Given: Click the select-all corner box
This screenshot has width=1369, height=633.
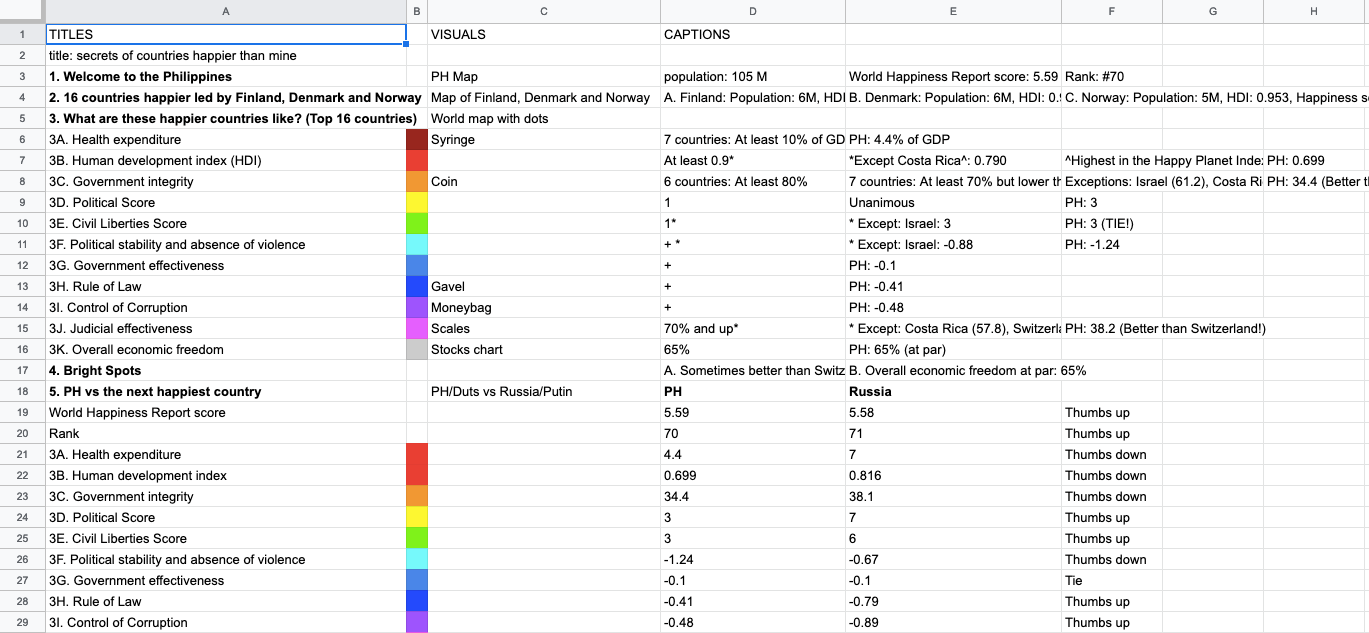Looking at the screenshot, I should (x=22, y=11).
